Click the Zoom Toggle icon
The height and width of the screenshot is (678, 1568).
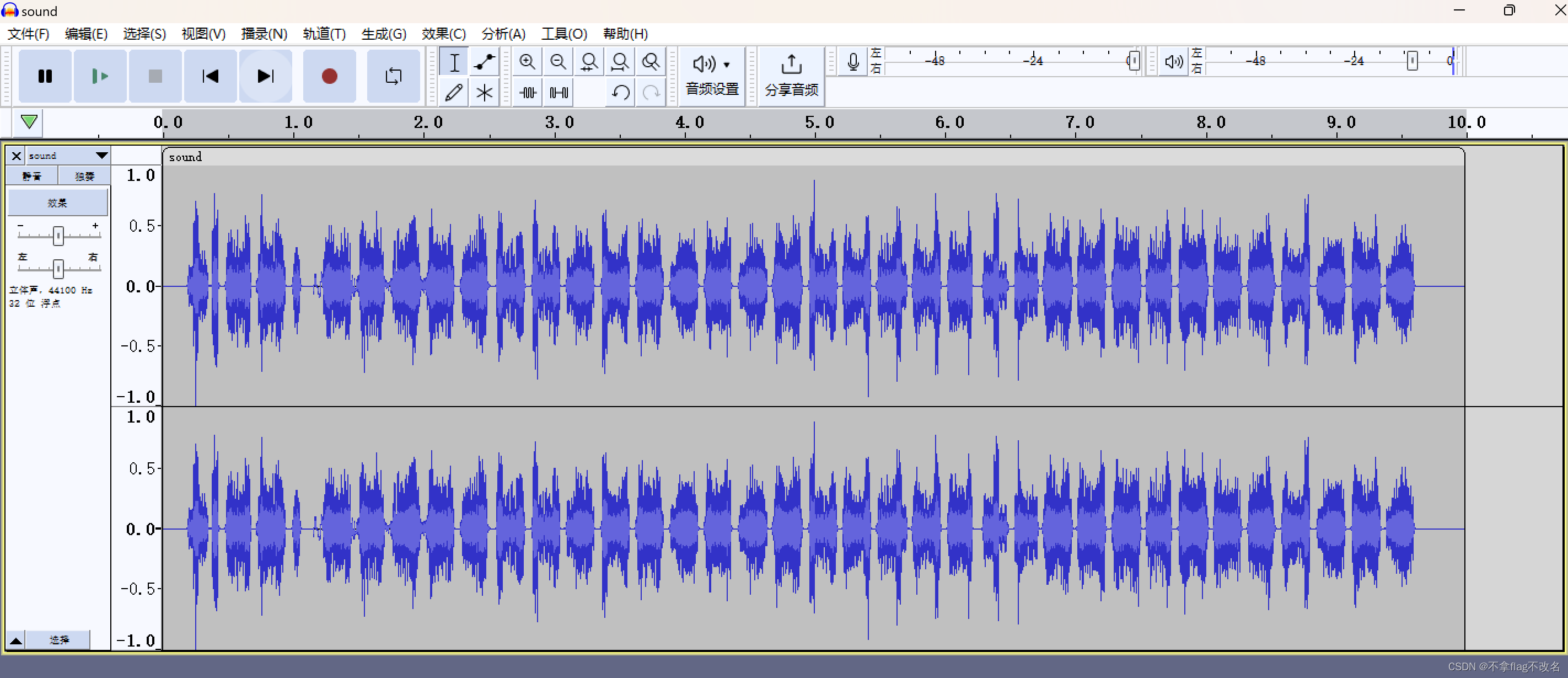[651, 62]
